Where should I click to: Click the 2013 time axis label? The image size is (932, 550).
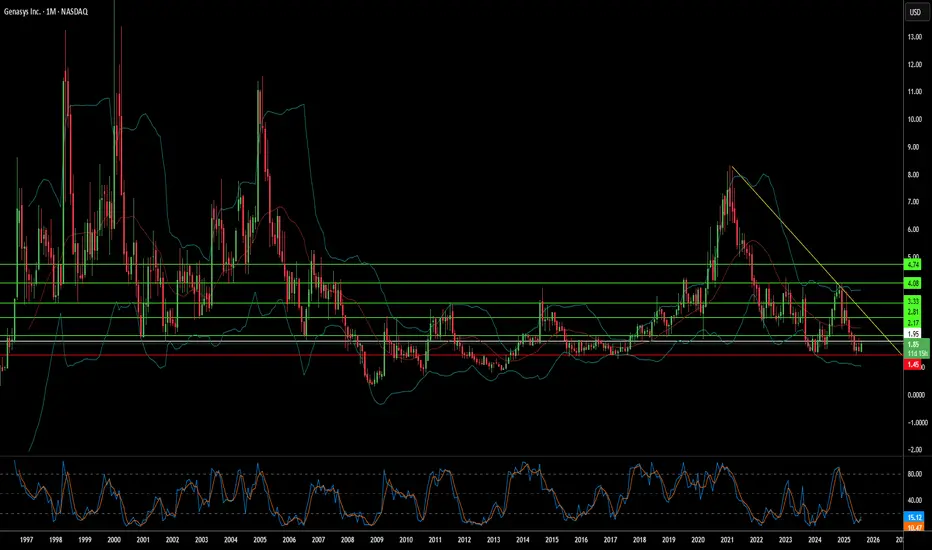[x=493, y=540]
